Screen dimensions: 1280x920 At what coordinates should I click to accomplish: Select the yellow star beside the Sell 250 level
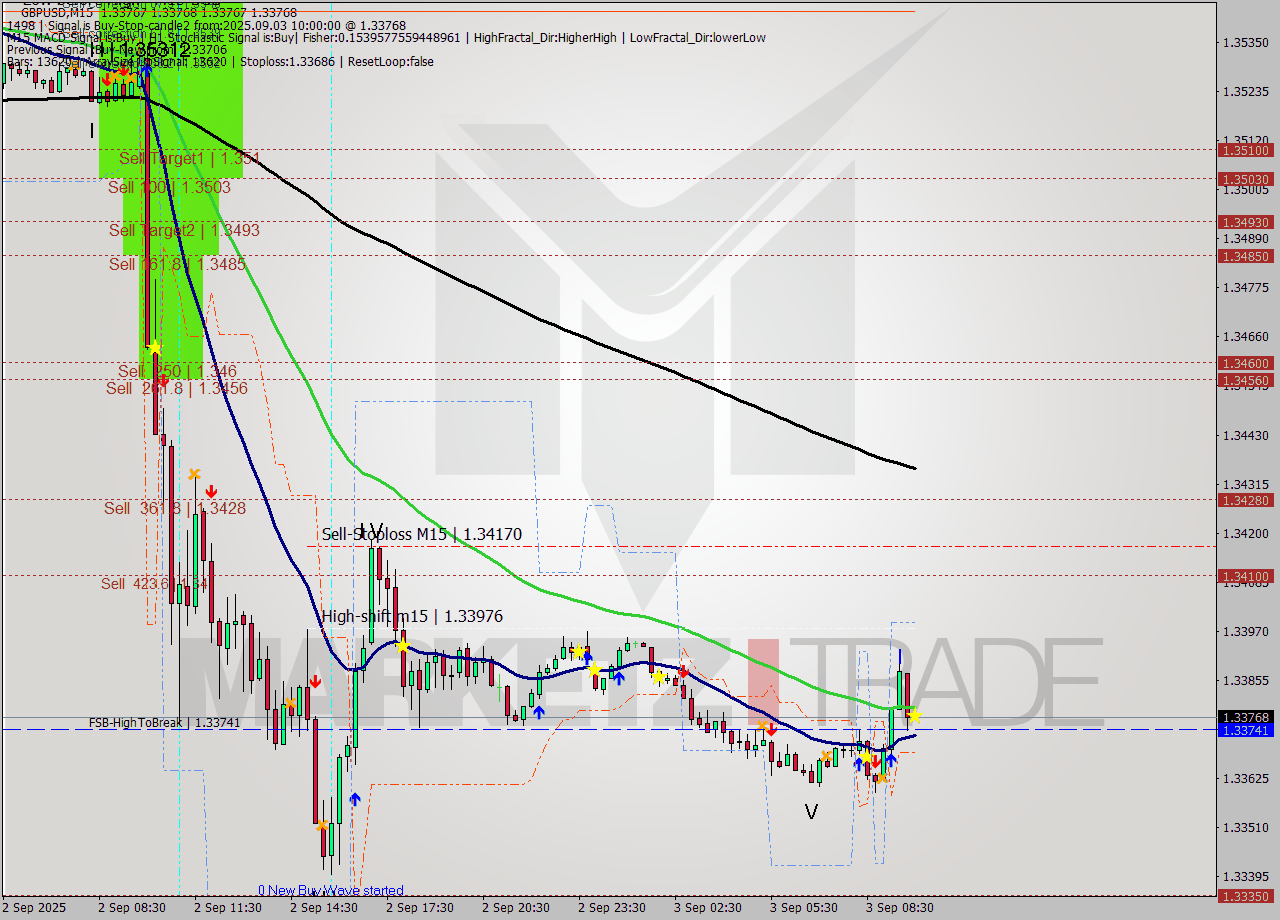pyautogui.click(x=155, y=345)
